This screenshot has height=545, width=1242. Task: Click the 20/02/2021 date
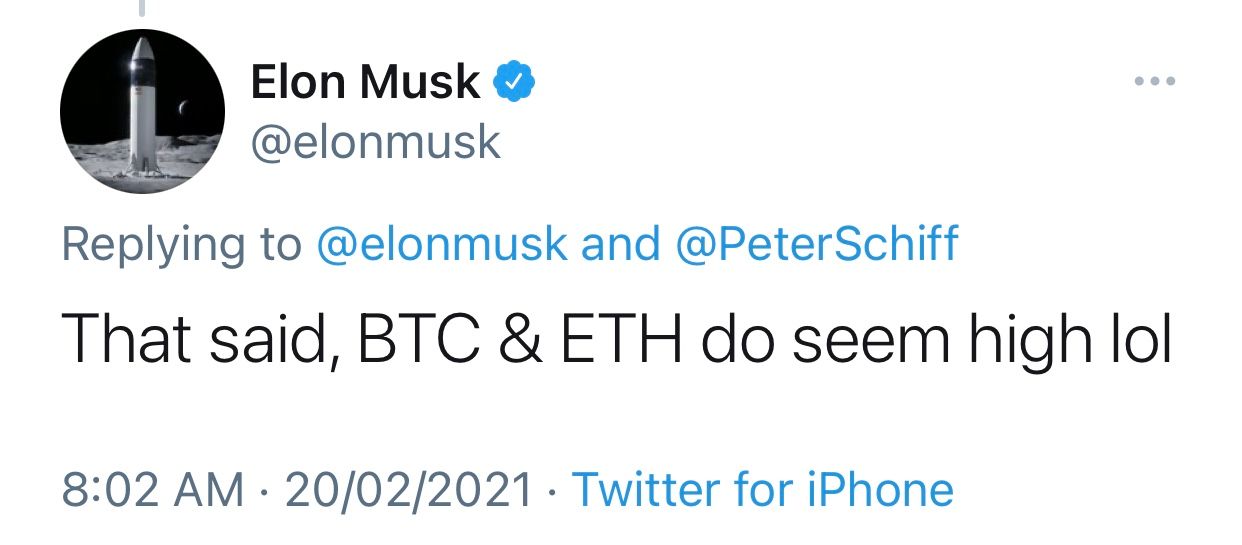(x=409, y=490)
